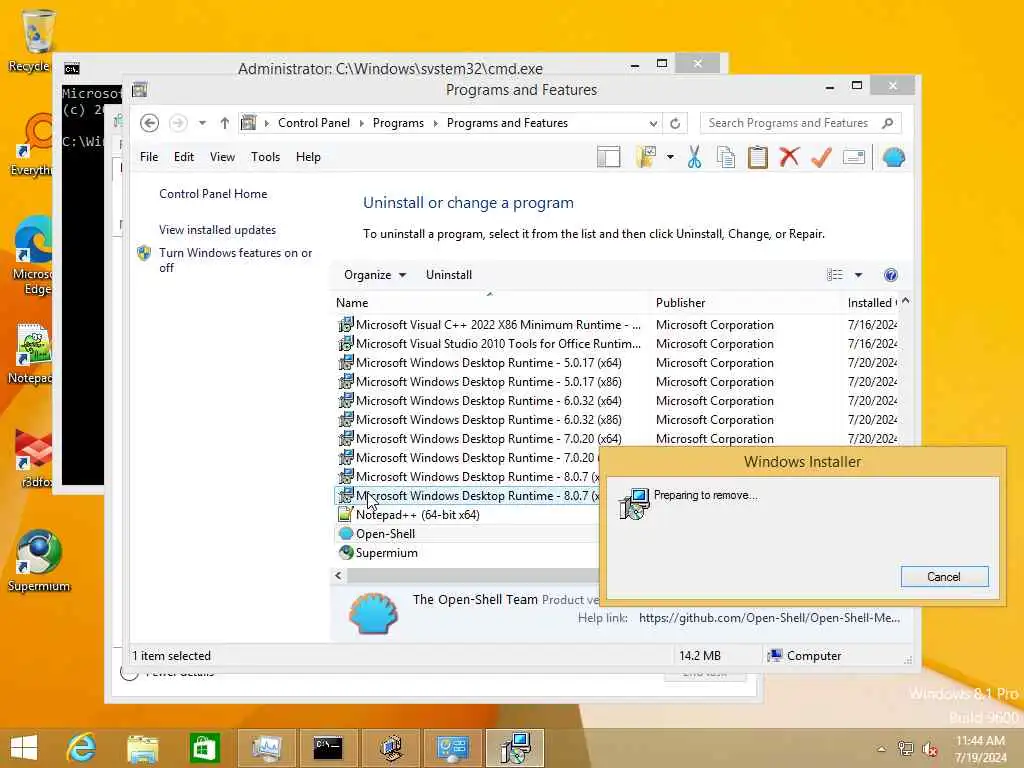Click the Forward navigation arrow
Screen dimensions: 1024x768
(178, 123)
